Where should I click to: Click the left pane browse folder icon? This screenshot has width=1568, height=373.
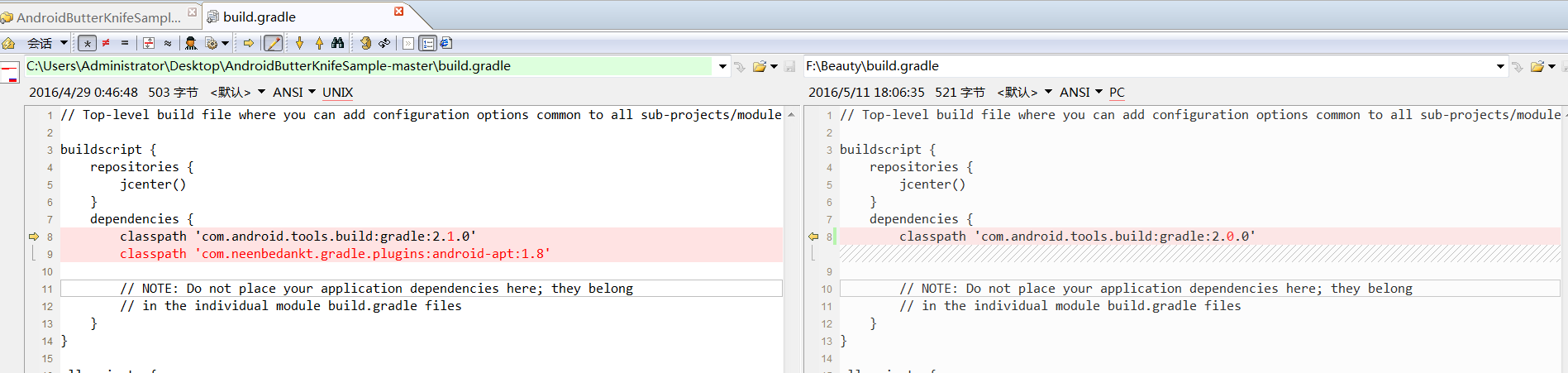pyautogui.click(x=759, y=66)
